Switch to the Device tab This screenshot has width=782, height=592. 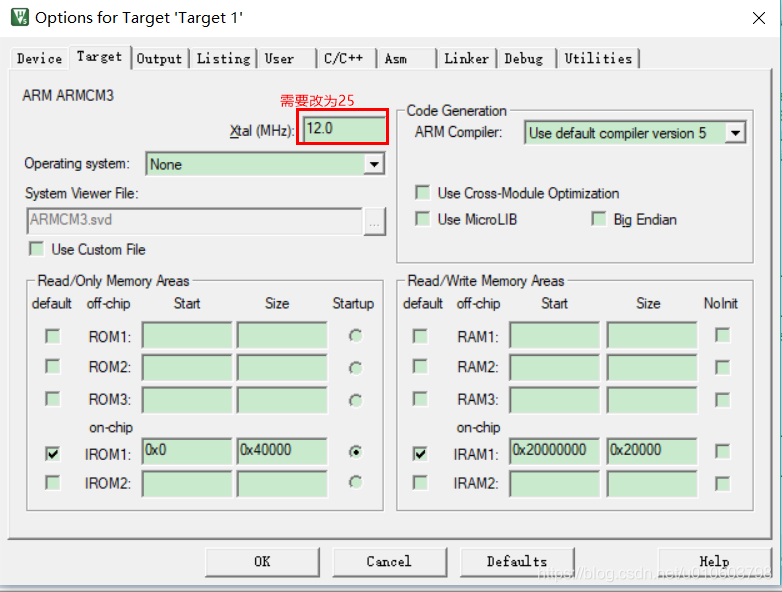[x=39, y=58]
